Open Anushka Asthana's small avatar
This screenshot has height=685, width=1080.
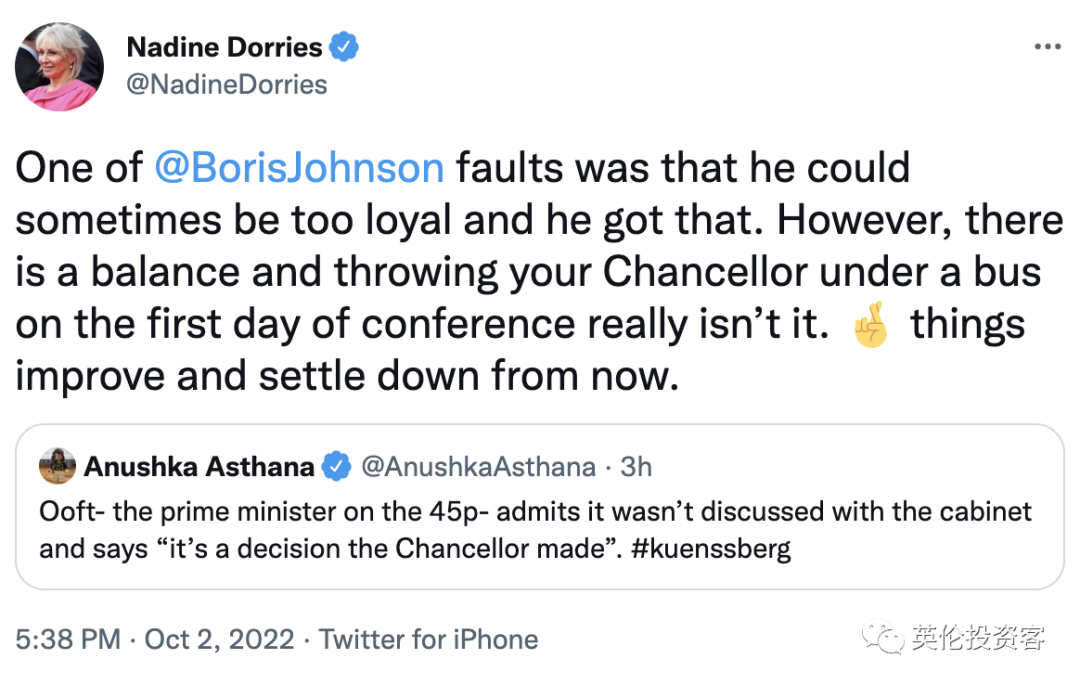[x=58, y=466]
